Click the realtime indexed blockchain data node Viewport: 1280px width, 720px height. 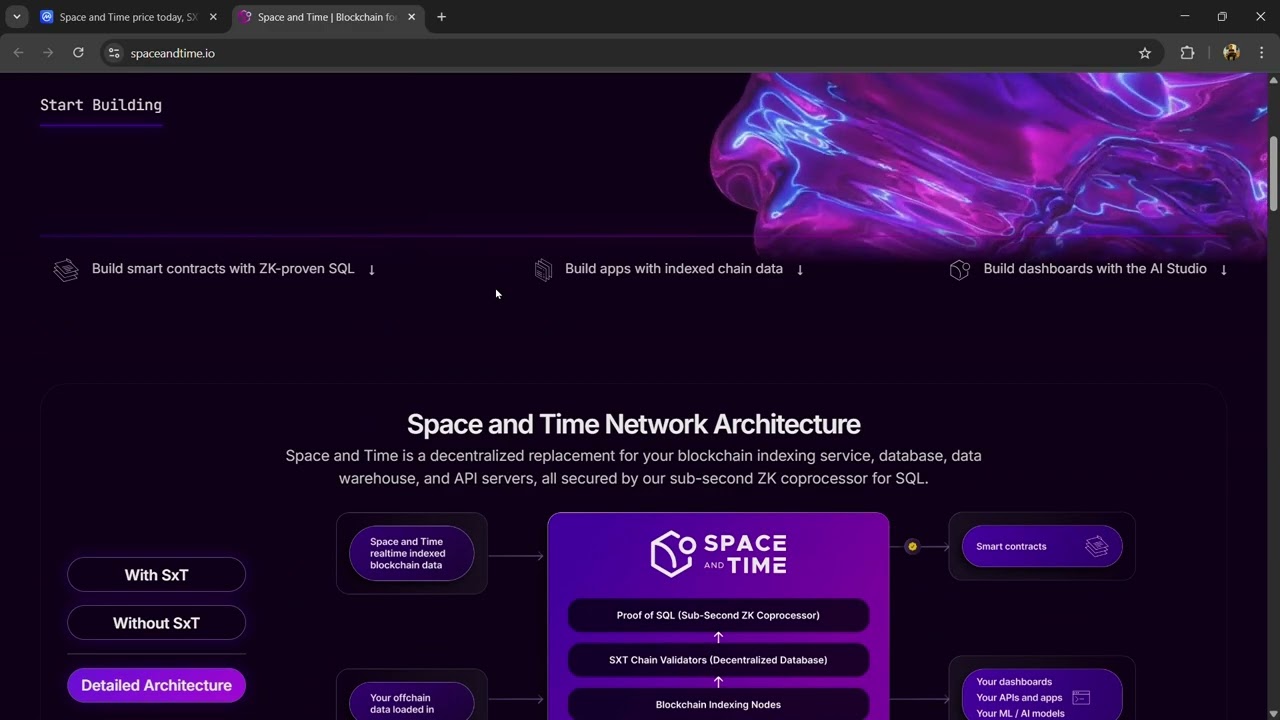[411, 553]
